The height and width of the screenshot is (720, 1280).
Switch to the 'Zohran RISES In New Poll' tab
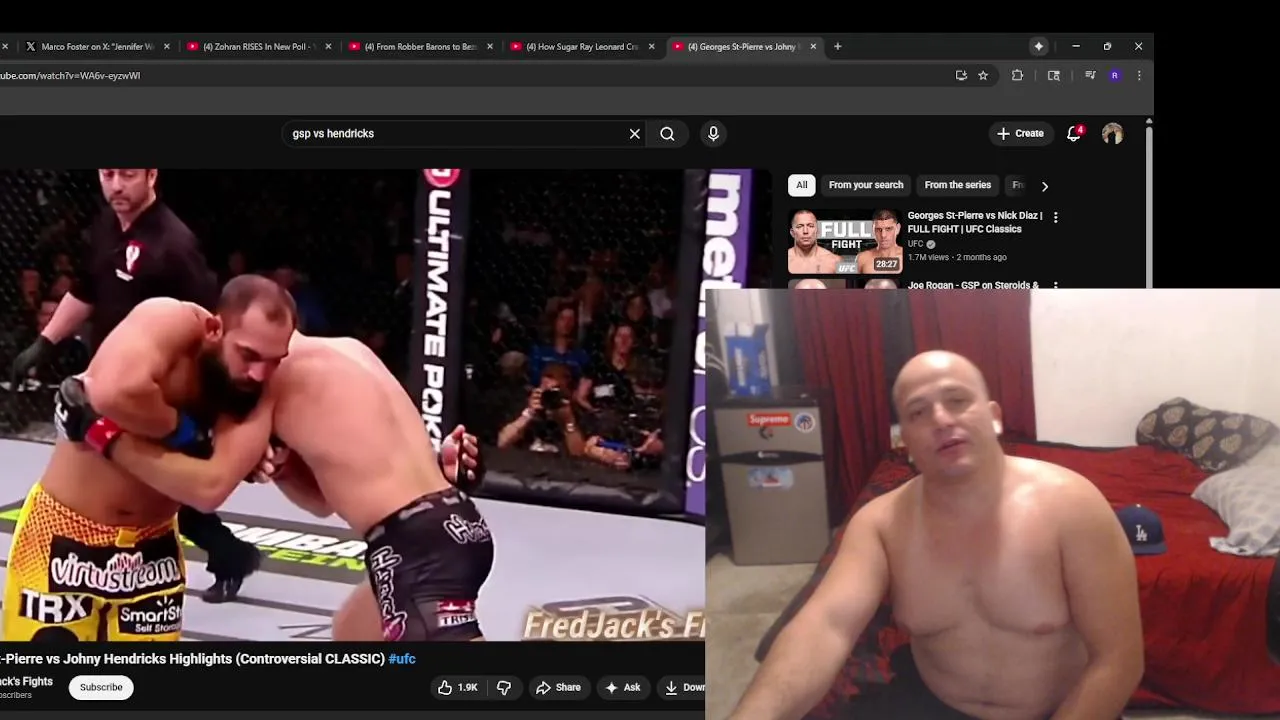point(259,46)
